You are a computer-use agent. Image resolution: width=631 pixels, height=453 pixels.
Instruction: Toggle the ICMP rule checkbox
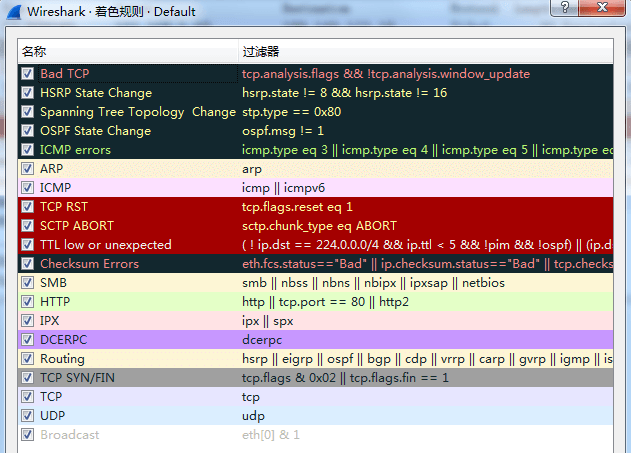point(27,187)
